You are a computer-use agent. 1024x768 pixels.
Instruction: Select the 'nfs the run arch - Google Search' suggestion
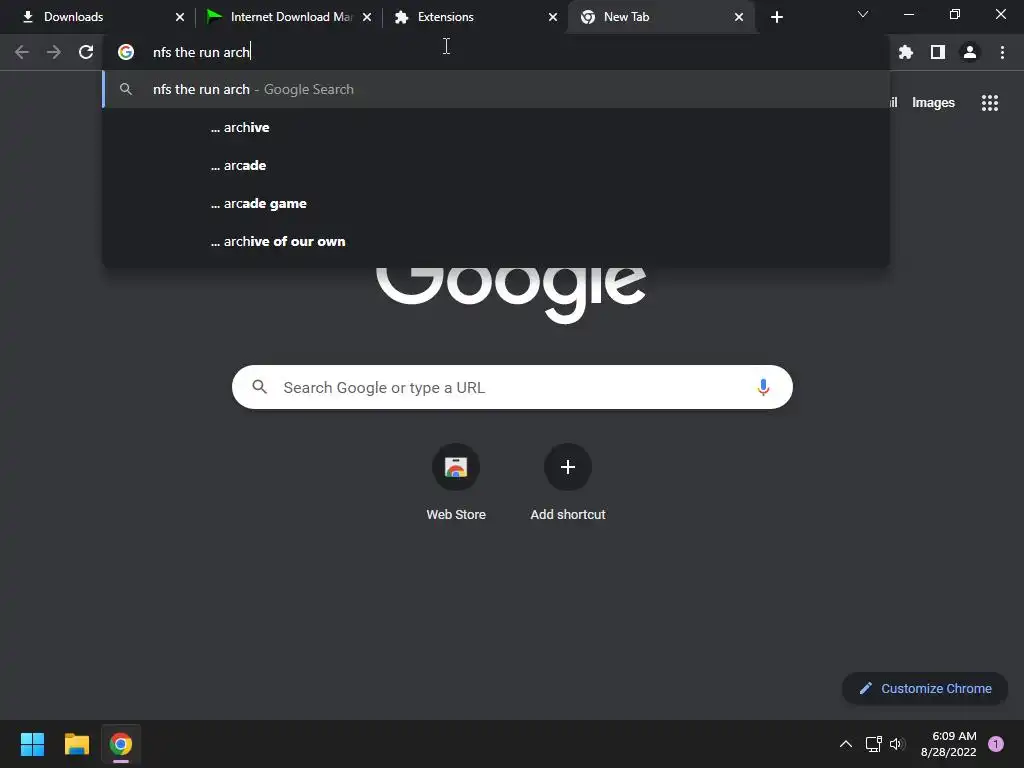point(496,89)
